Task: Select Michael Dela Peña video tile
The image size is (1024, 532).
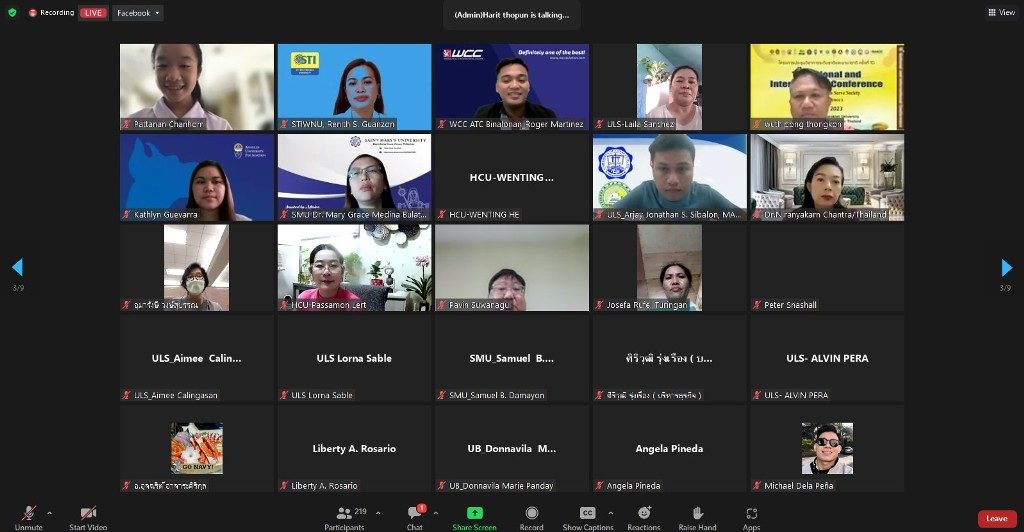Action: (x=827, y=448)
